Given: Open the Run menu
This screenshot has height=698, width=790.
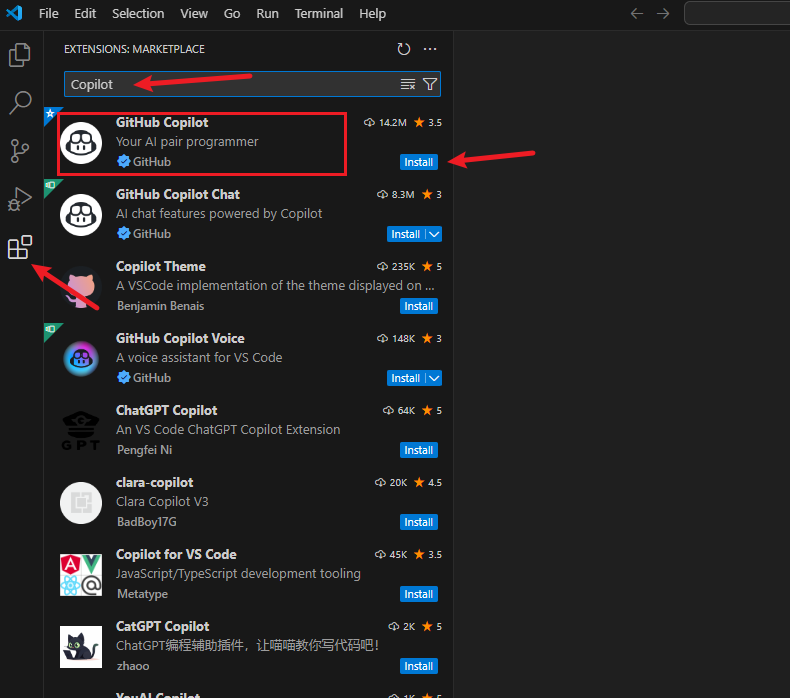Looking at the screenshot, I should coord(267,14).
